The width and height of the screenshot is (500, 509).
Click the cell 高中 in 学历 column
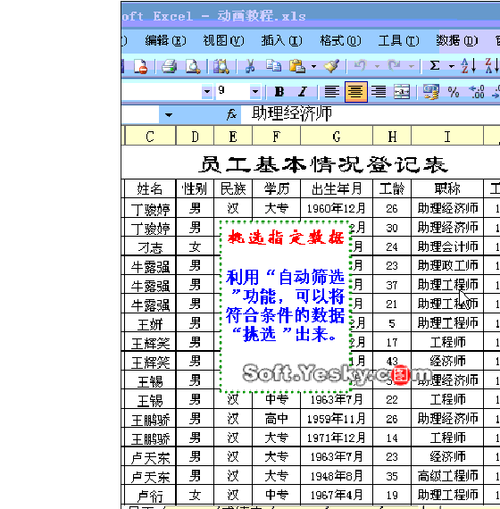point(276,419)
